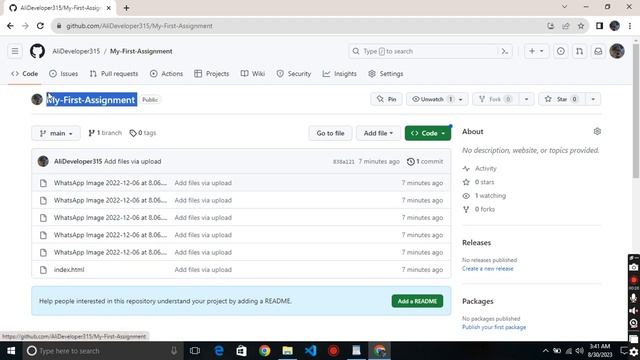
Task: Click the Windows Start button
Action: point(11,351)
